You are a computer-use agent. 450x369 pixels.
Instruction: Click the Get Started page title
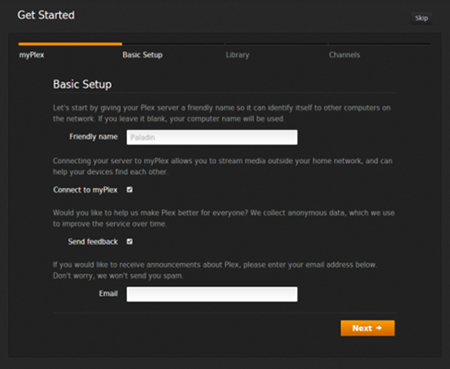point(46,15)
